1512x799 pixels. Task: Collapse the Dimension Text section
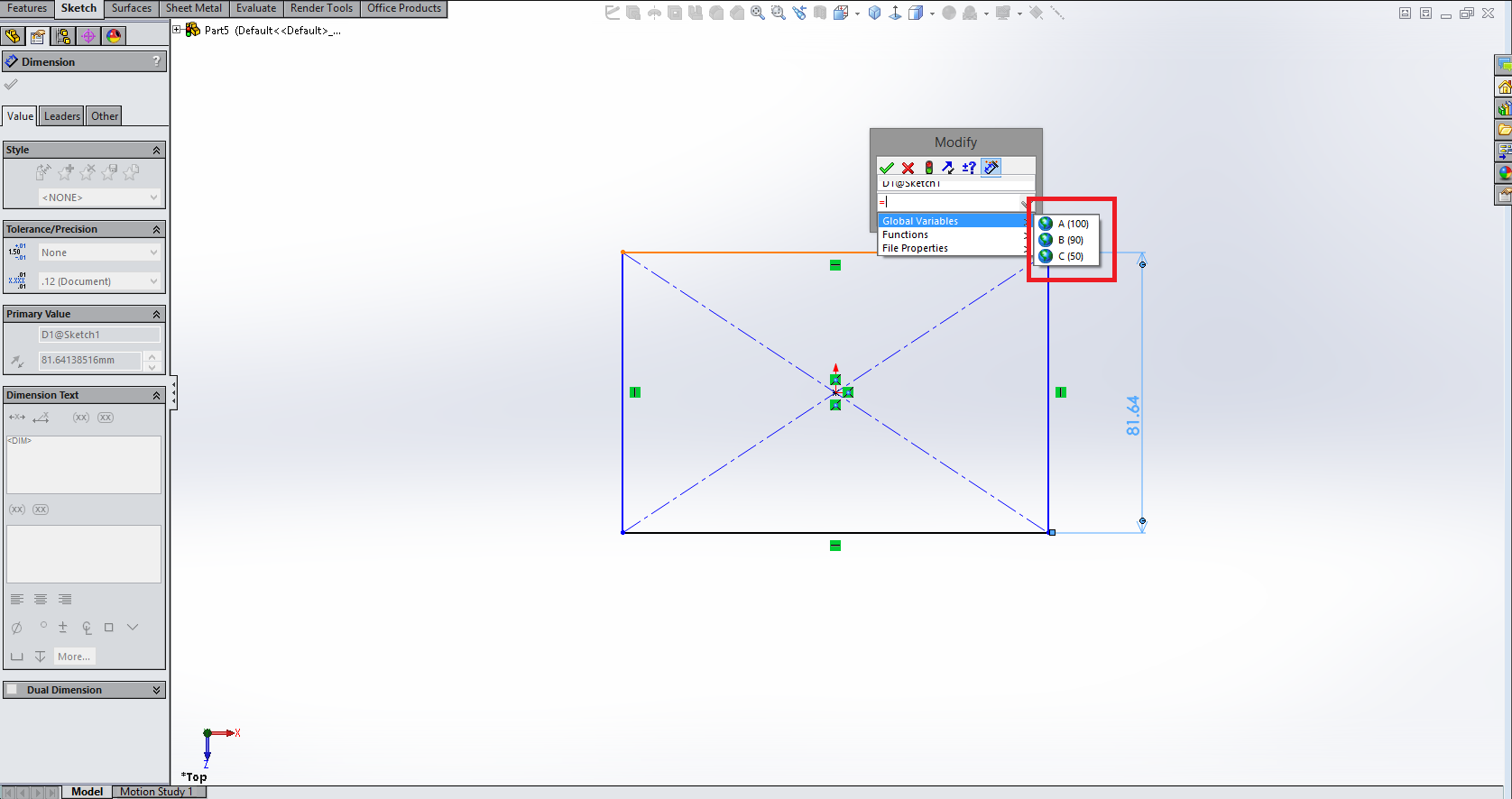click(x=157, y=395)
